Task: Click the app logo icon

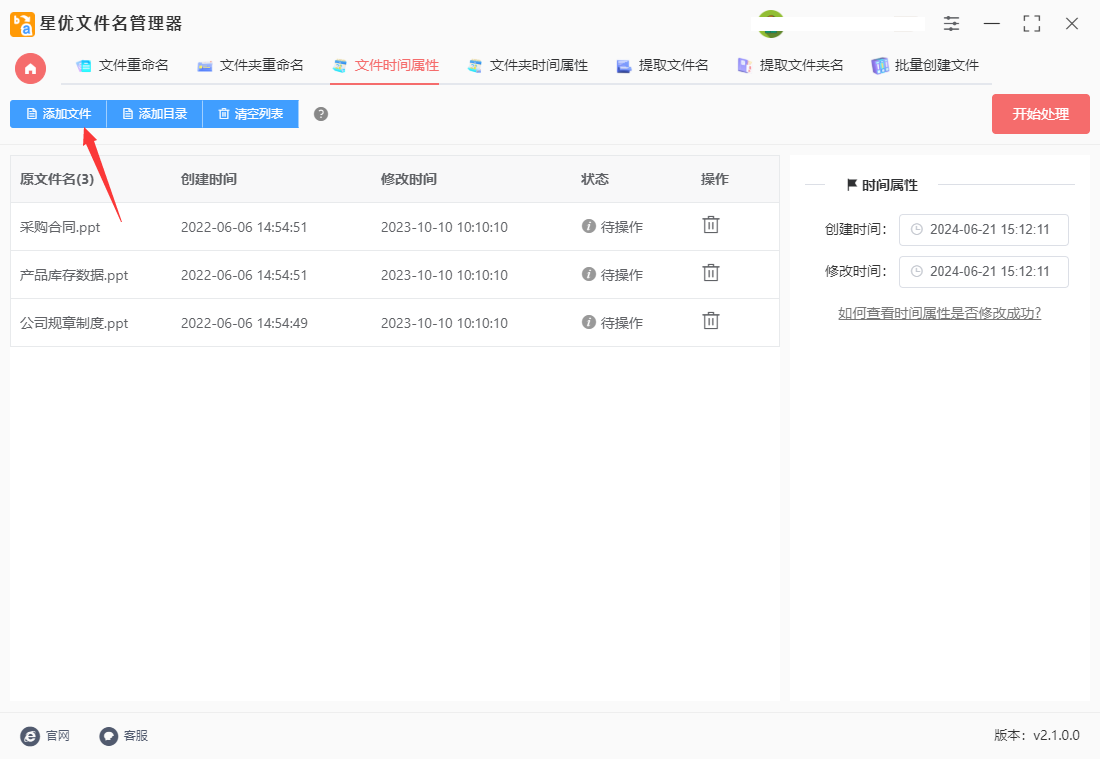Action: pyautogui.click(x=22, y=24)
